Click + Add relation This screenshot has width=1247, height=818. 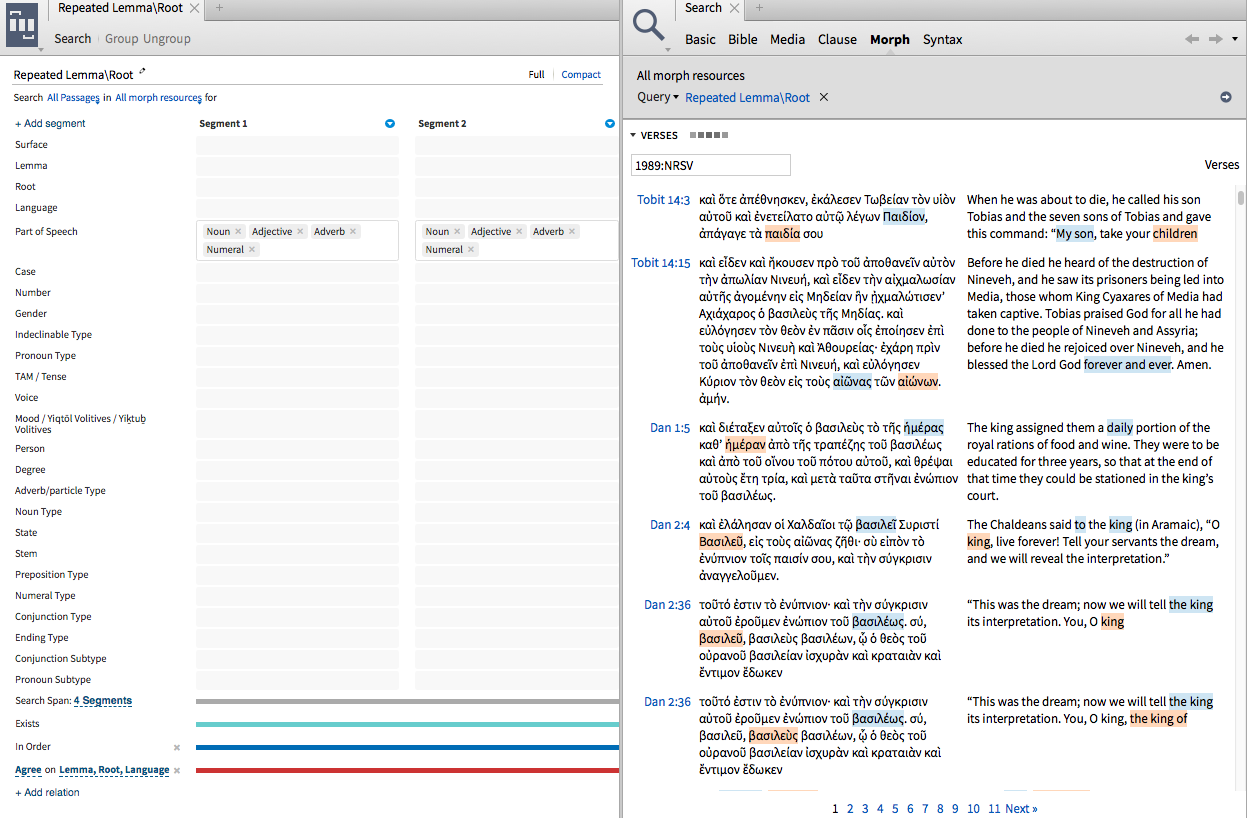(x=47, y=792)
